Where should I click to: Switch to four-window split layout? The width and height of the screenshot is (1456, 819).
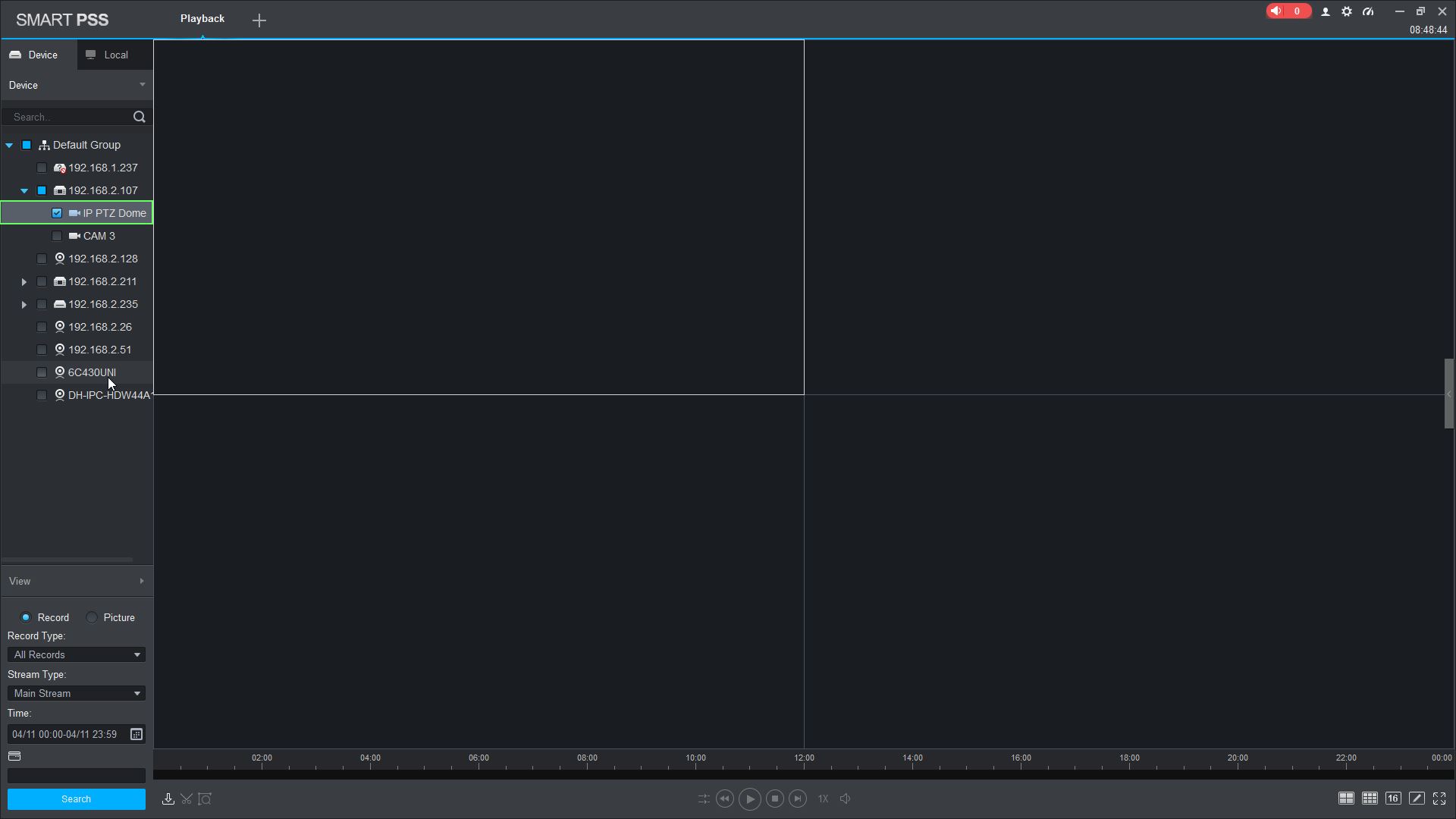(1346, 799)
